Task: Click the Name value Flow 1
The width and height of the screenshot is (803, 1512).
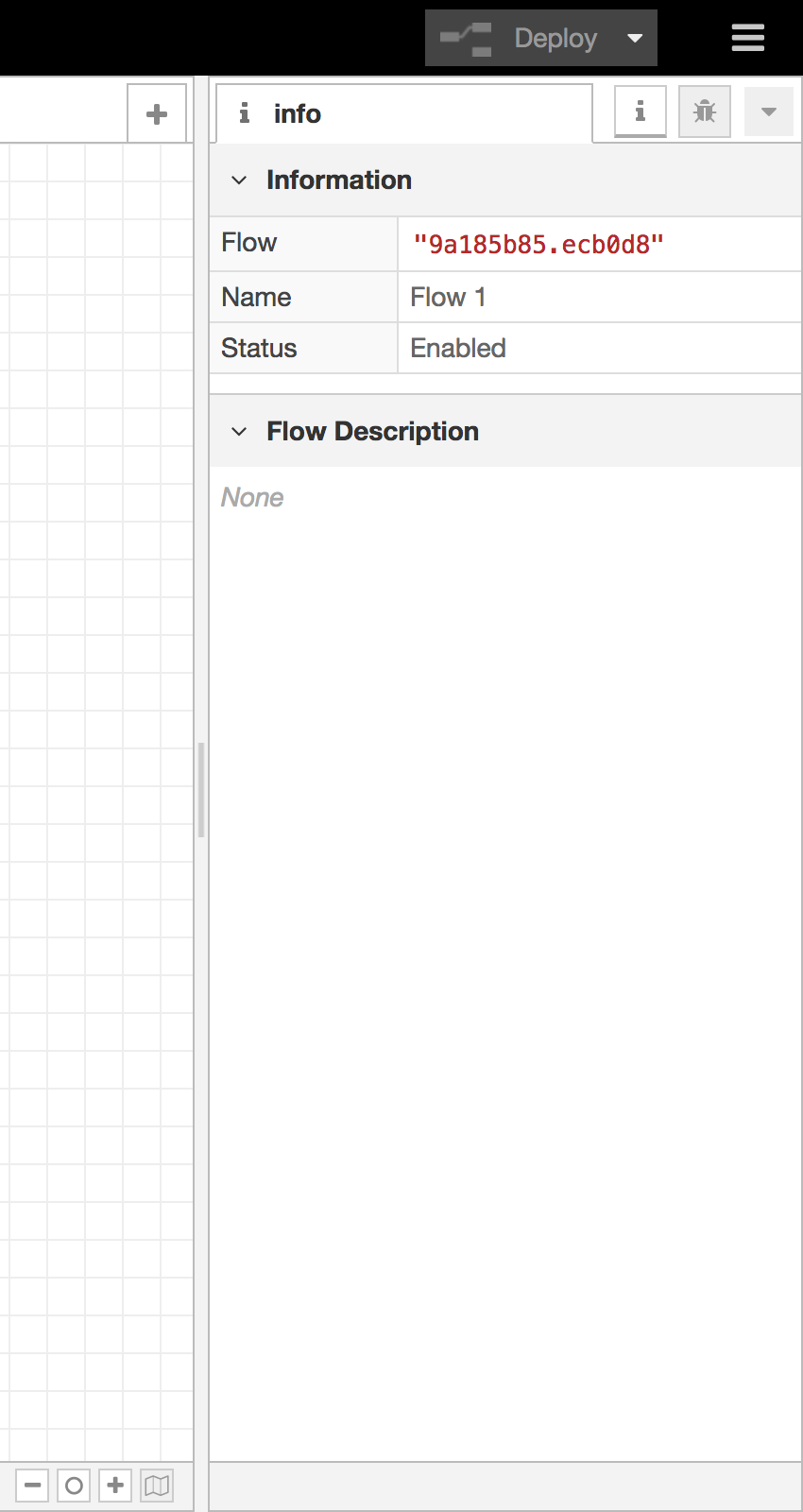Action: pos(448,297)
